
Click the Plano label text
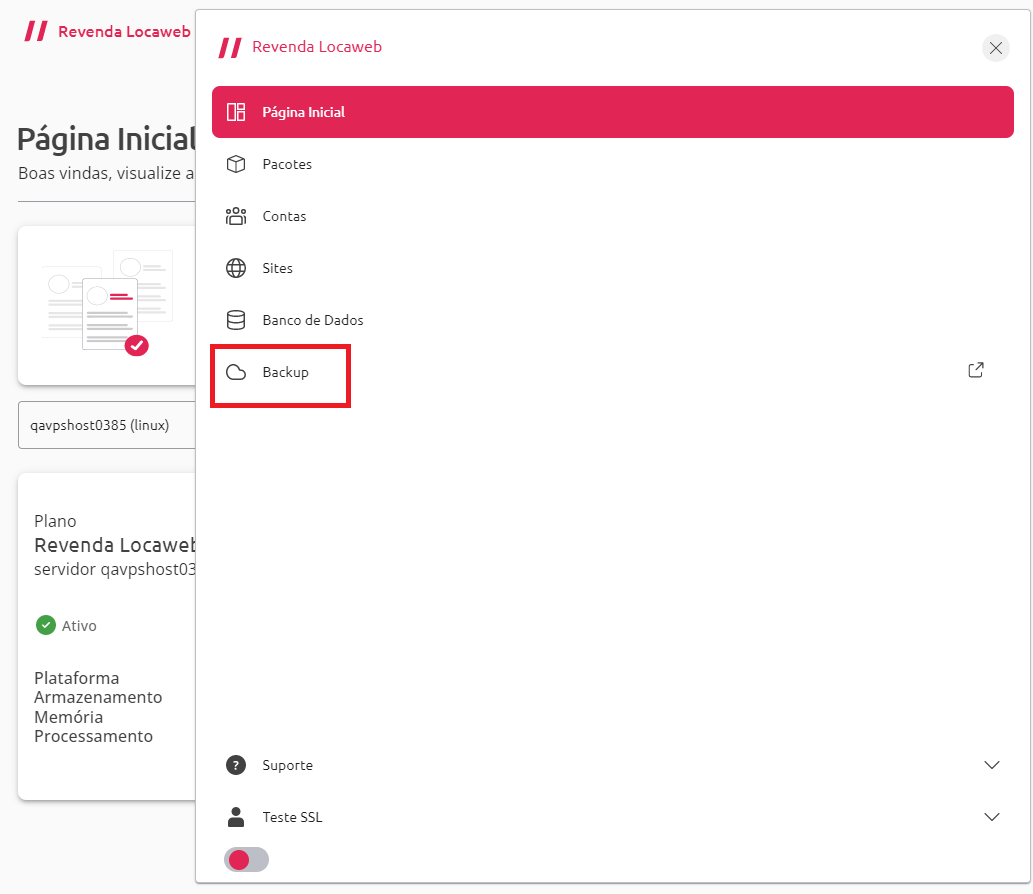click(x=55, y=521)
